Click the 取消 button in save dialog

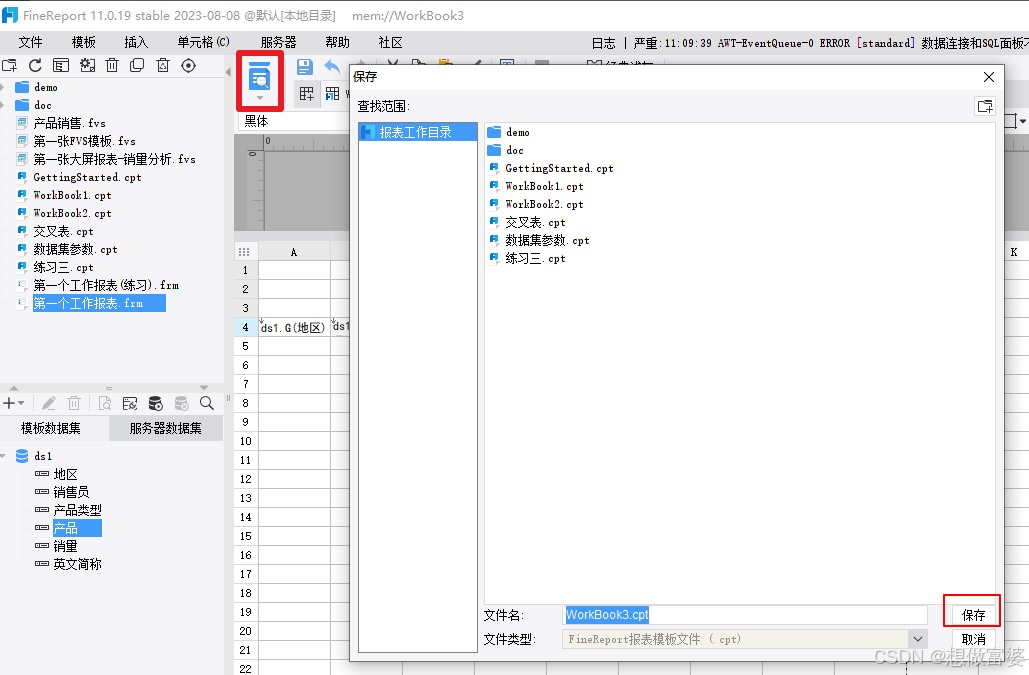tap(973, 639)
